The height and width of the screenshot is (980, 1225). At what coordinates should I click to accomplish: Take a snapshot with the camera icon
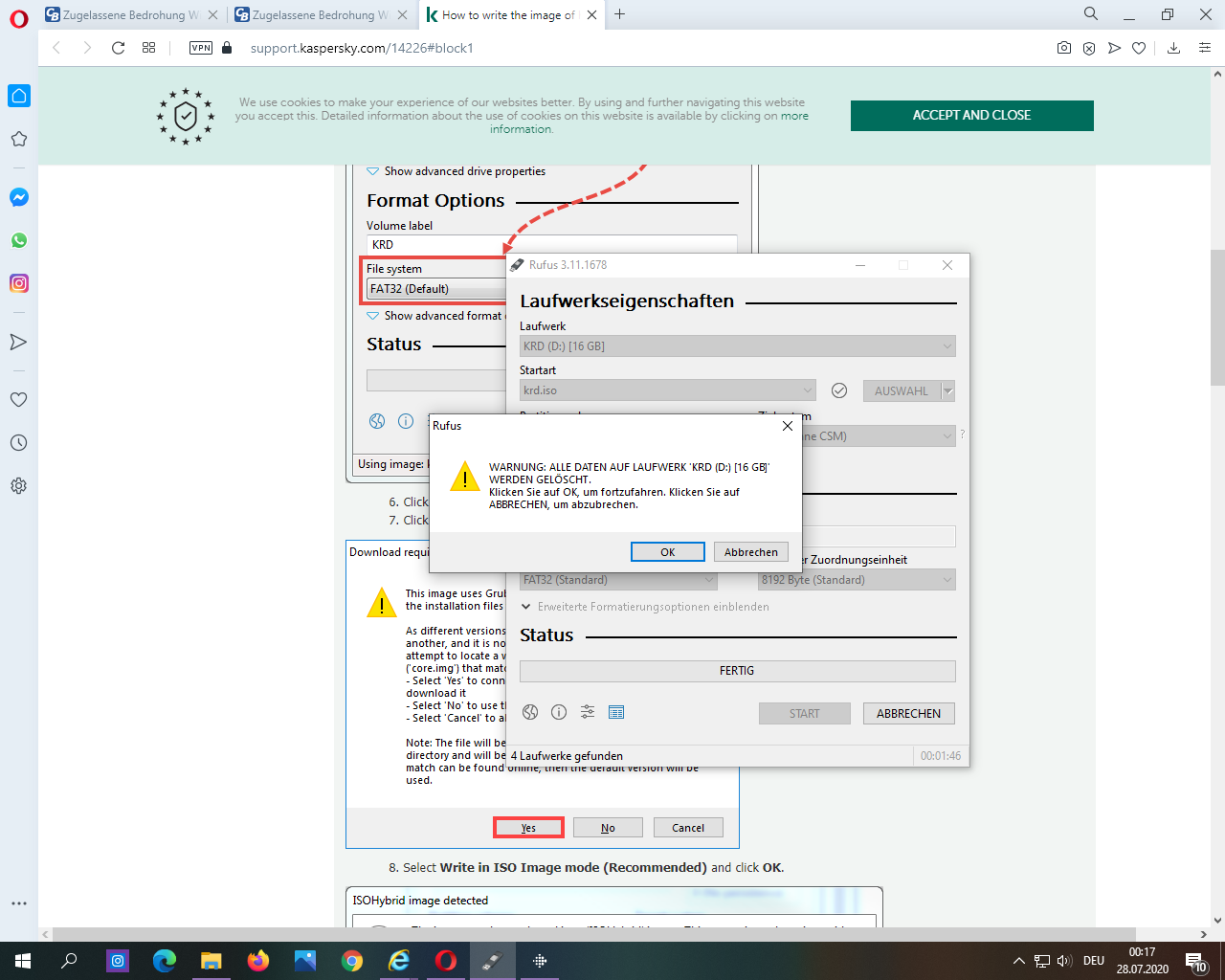tap(1064, 48)
